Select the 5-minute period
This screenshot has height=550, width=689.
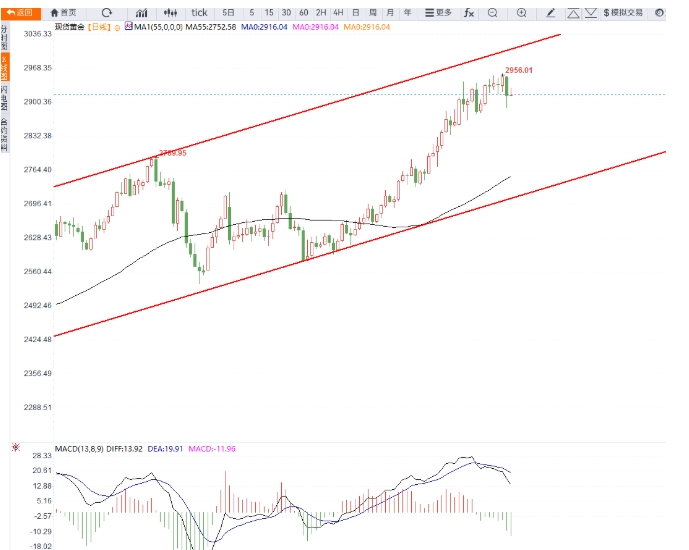(252, 13)
